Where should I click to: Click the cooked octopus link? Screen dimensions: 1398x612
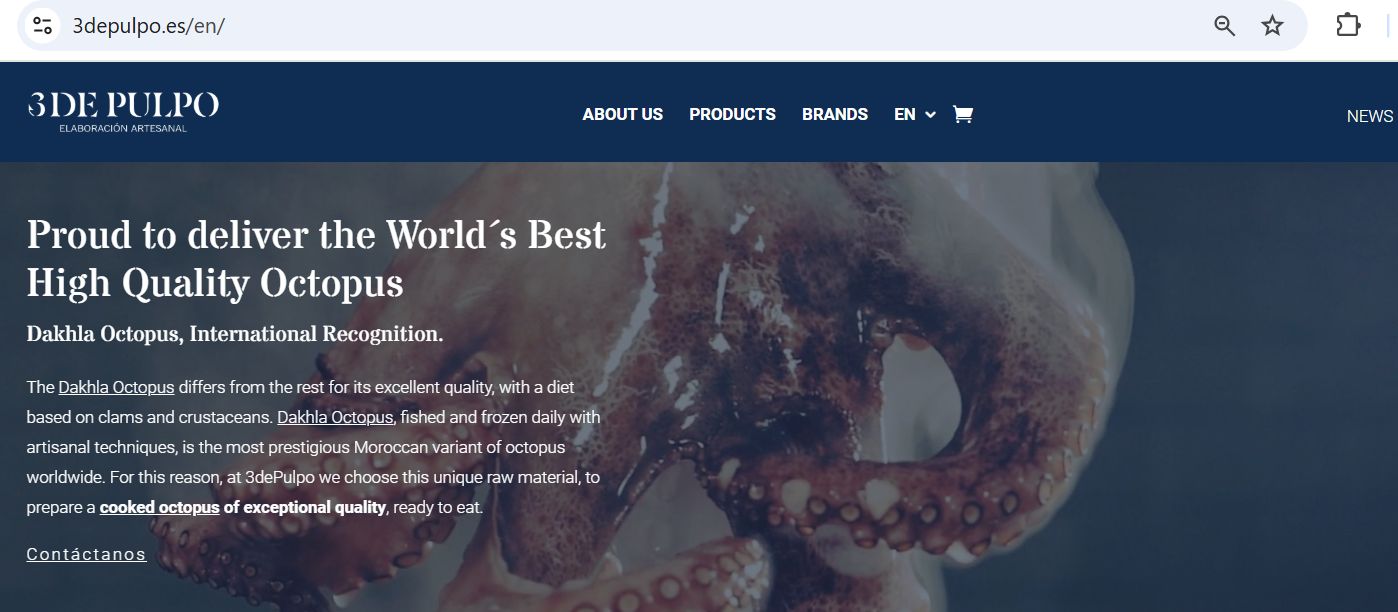click(159, 507)
